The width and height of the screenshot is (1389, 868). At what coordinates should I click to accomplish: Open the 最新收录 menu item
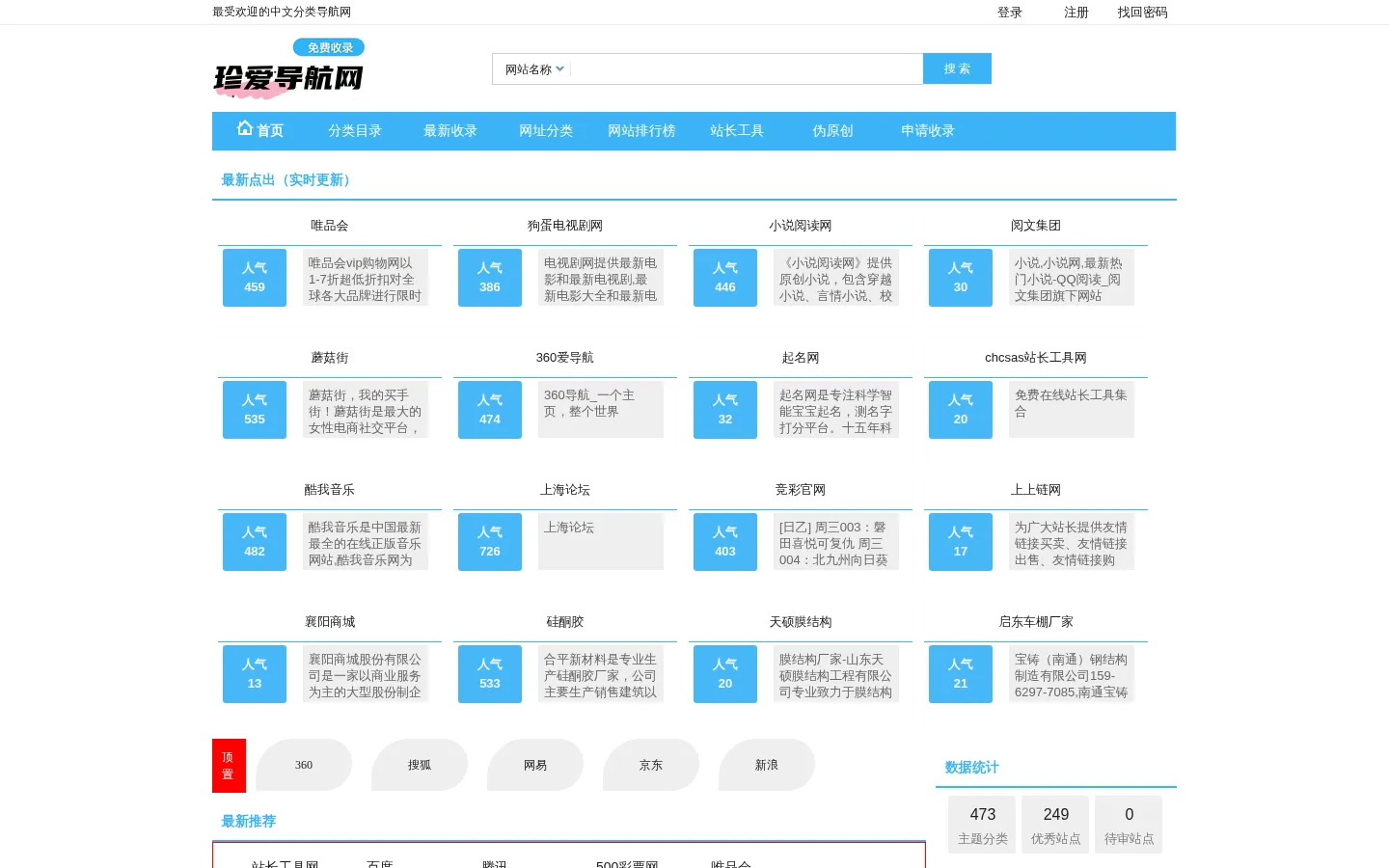coord(450,131)
